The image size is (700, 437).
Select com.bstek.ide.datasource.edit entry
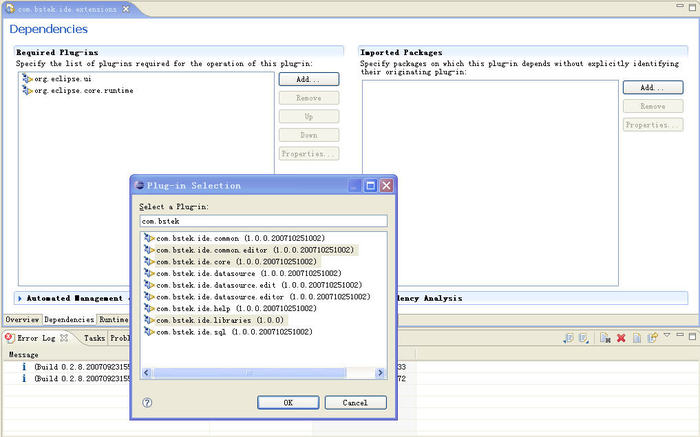click(x=259, y=285)
